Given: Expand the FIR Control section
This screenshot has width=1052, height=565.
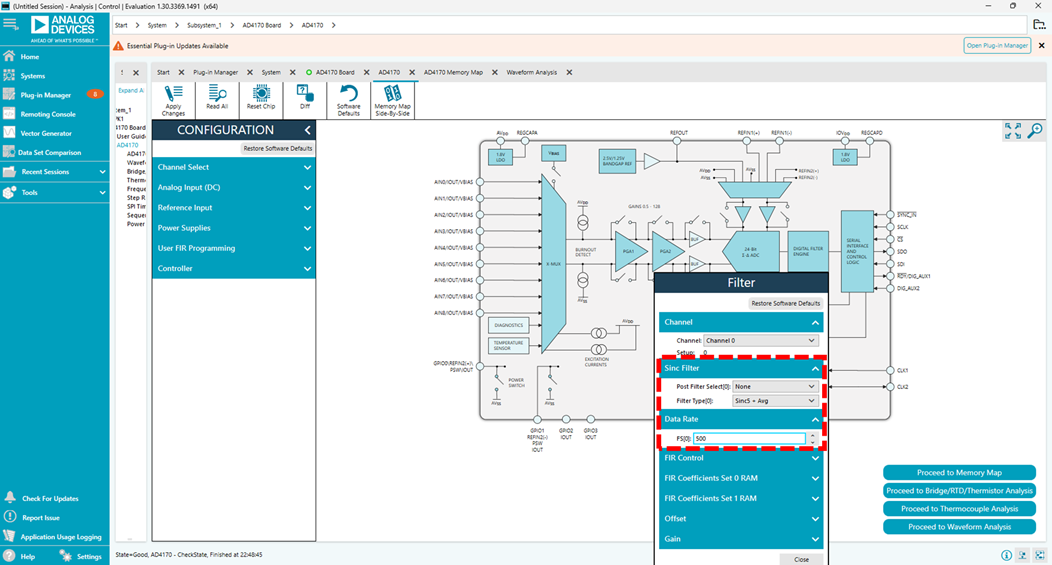Looking at the screenshot, I should 741,458.
